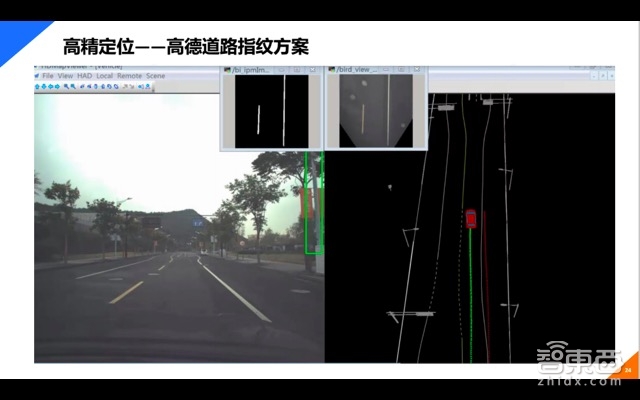Click the second magnifier zoom icon
The image size is (640, 400).
point(74,87)
